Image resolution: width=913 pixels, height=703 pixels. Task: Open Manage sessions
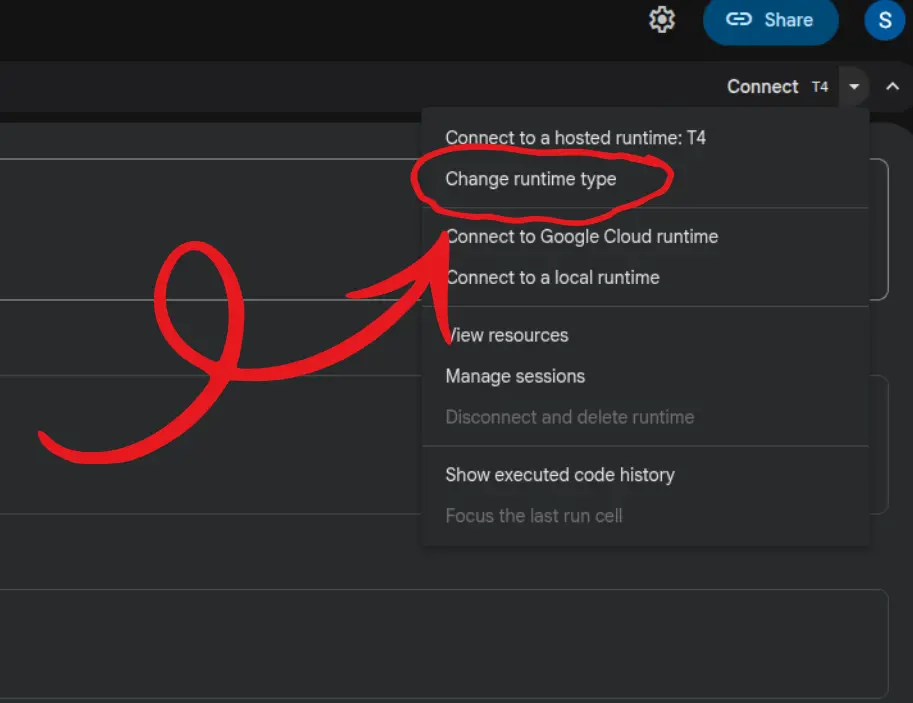point(515,376)
